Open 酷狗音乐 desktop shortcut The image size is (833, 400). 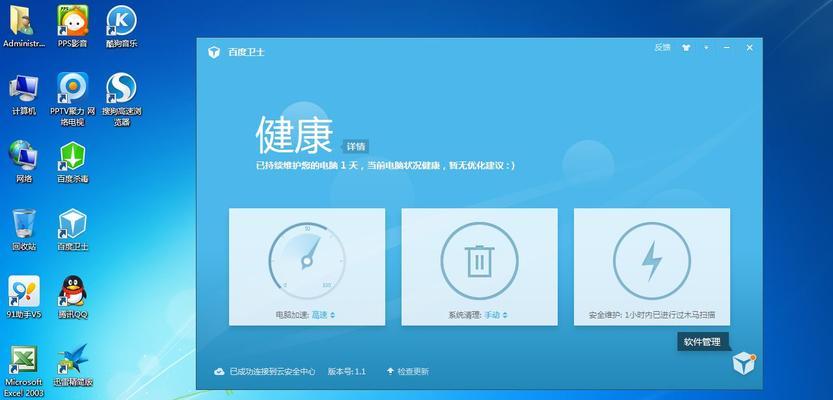point(121,26)
